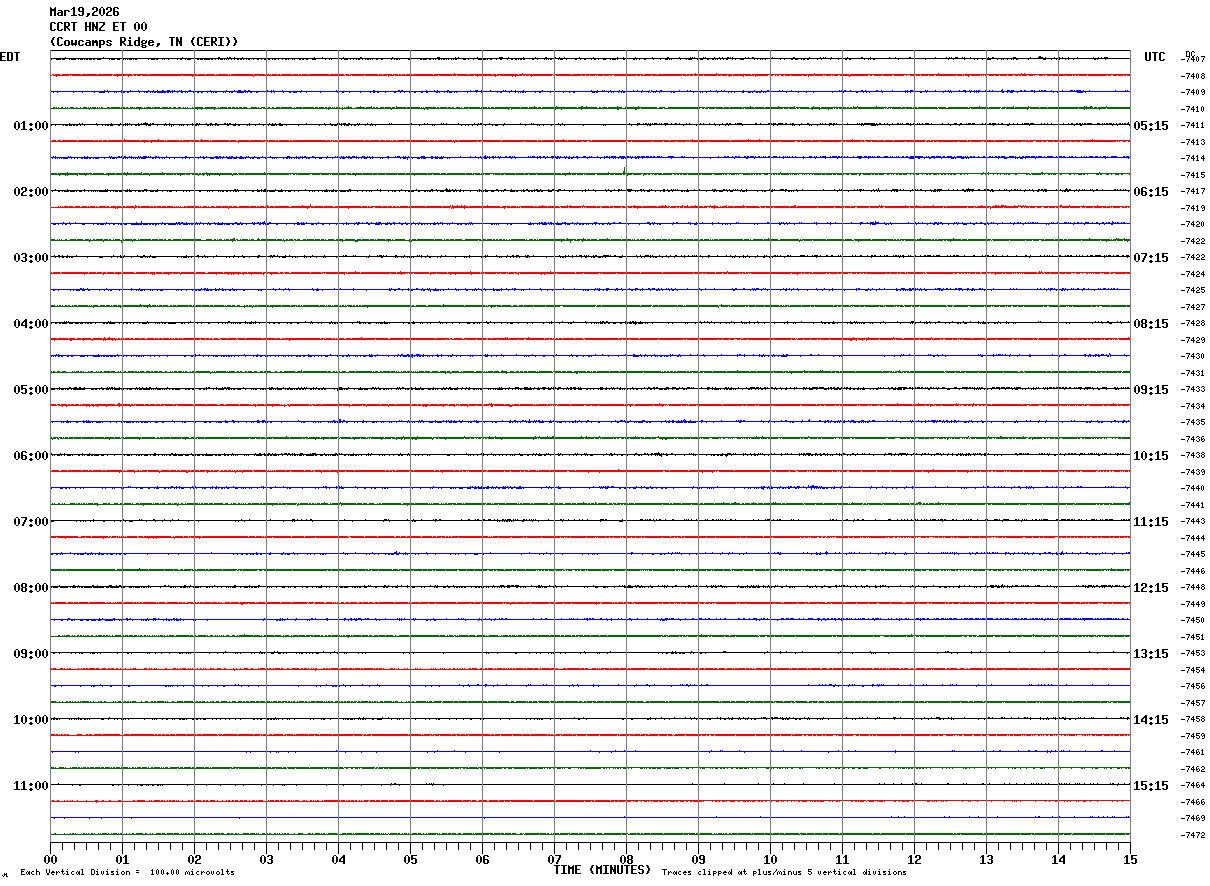
Task: Click the '11:00' EDT time label
Action: pos(31,786)
